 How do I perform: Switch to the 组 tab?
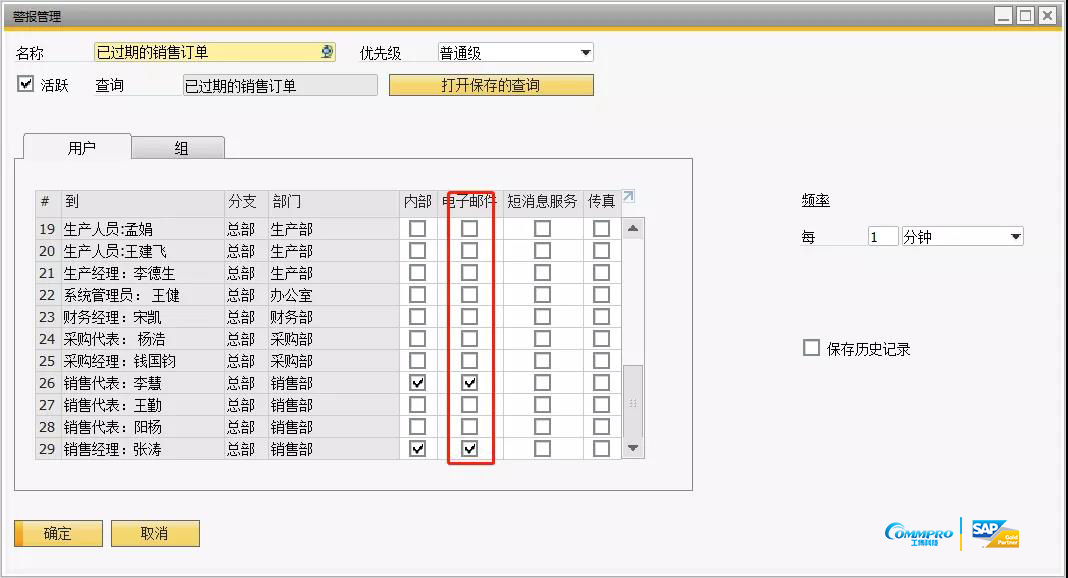pyautogui.click(x=178, y=146)
